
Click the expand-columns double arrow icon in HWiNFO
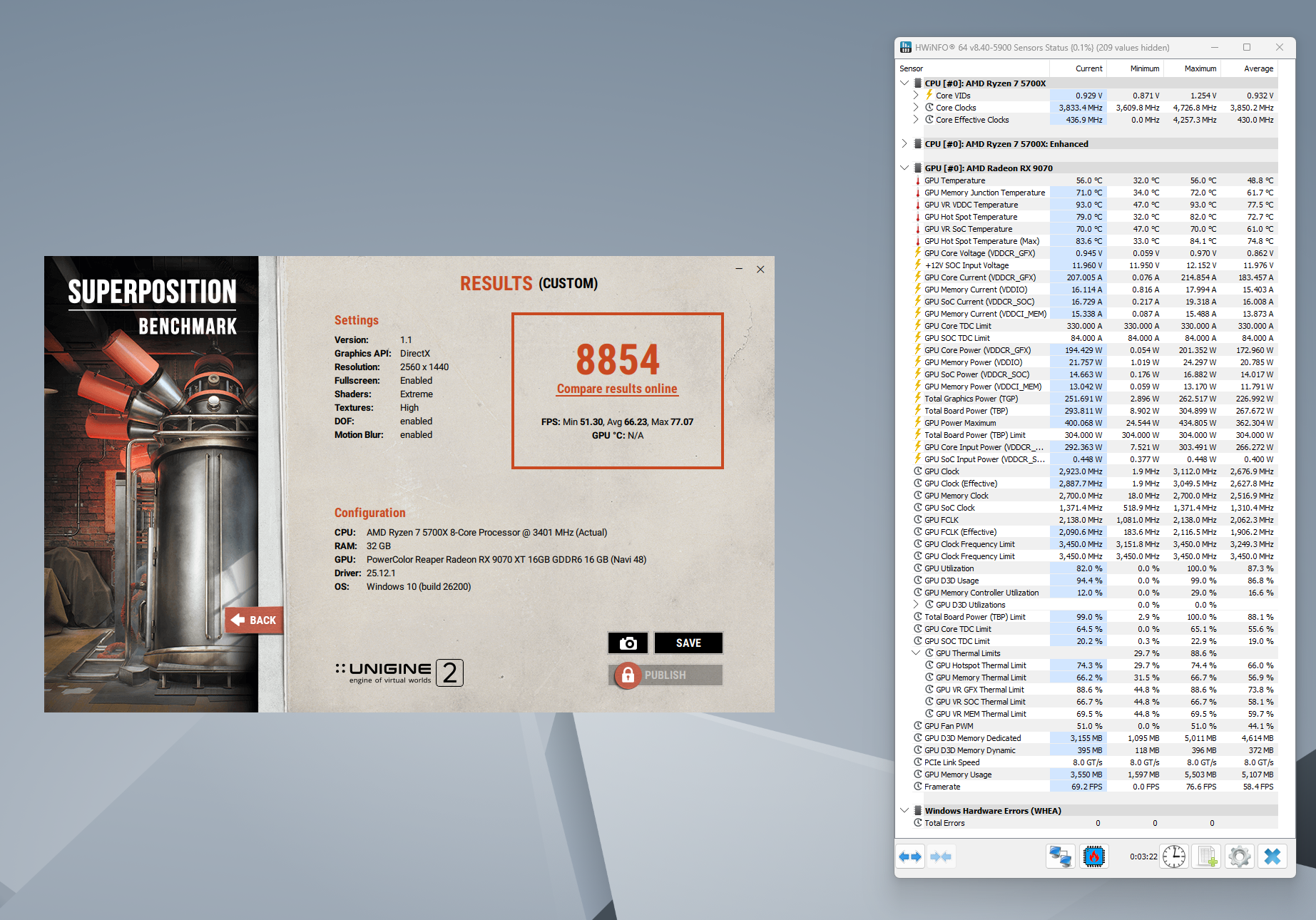coord(909,857)
